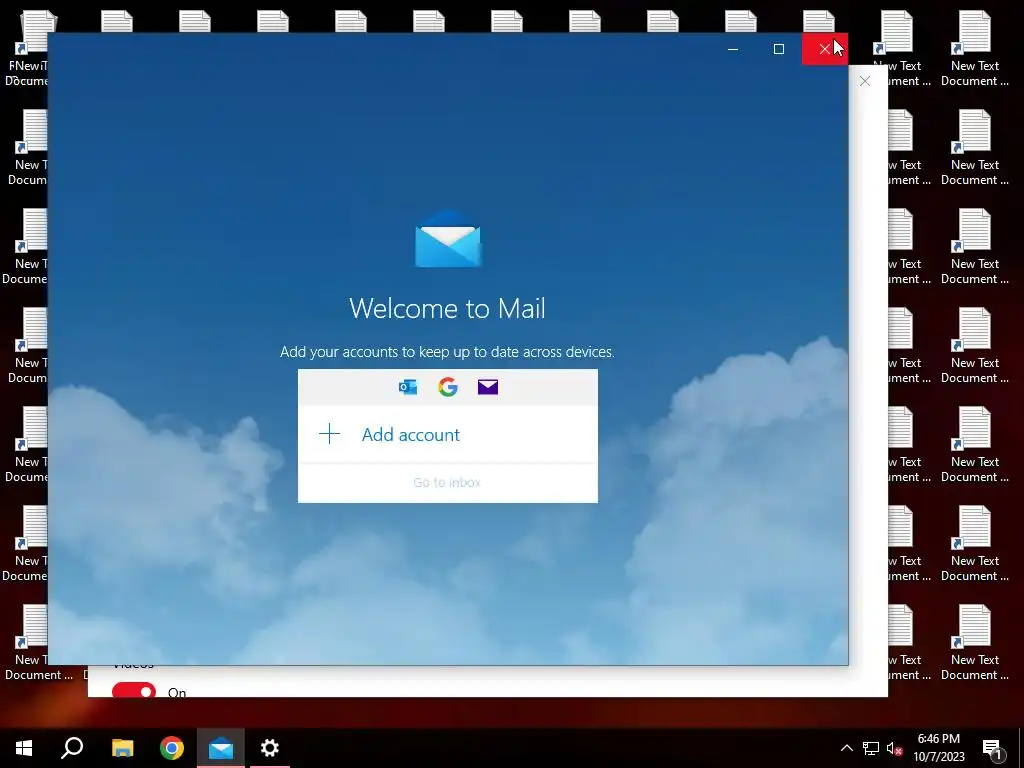Click the Outlook icon in account card

tap(408, 387)
